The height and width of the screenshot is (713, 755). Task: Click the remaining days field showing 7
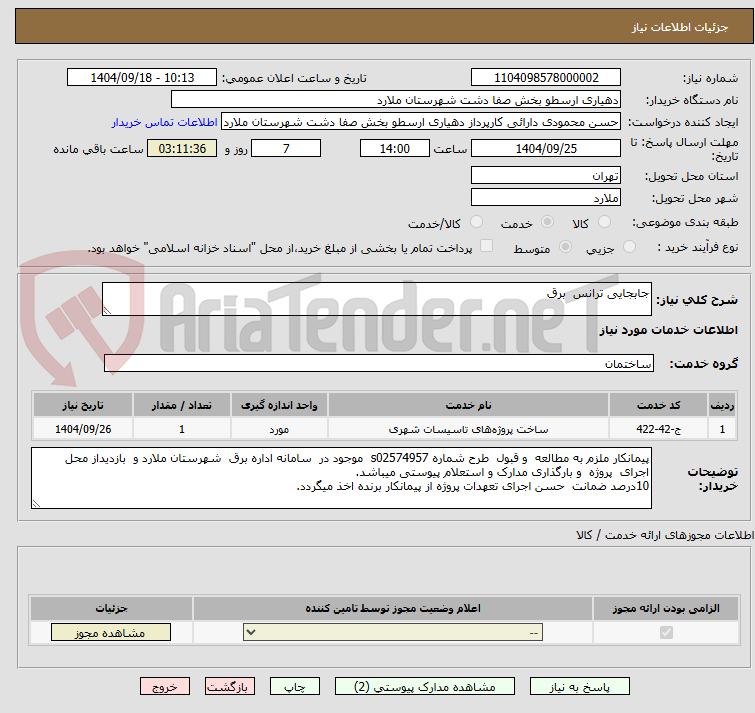[286, 148]
